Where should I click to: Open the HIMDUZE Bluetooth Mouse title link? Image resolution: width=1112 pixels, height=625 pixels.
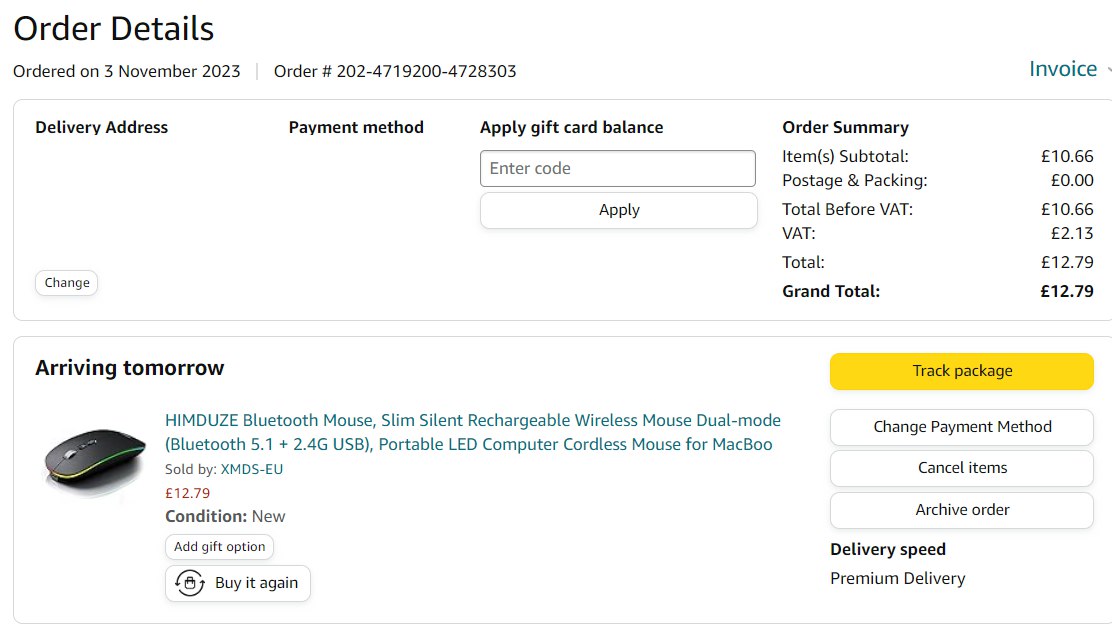(472, 432)
